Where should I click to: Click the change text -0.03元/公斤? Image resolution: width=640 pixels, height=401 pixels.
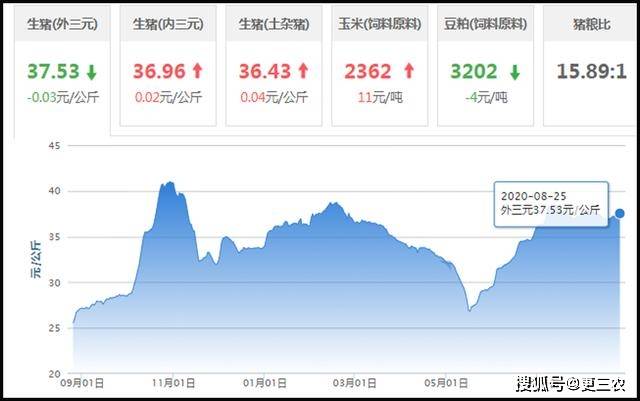click(63, 97)
